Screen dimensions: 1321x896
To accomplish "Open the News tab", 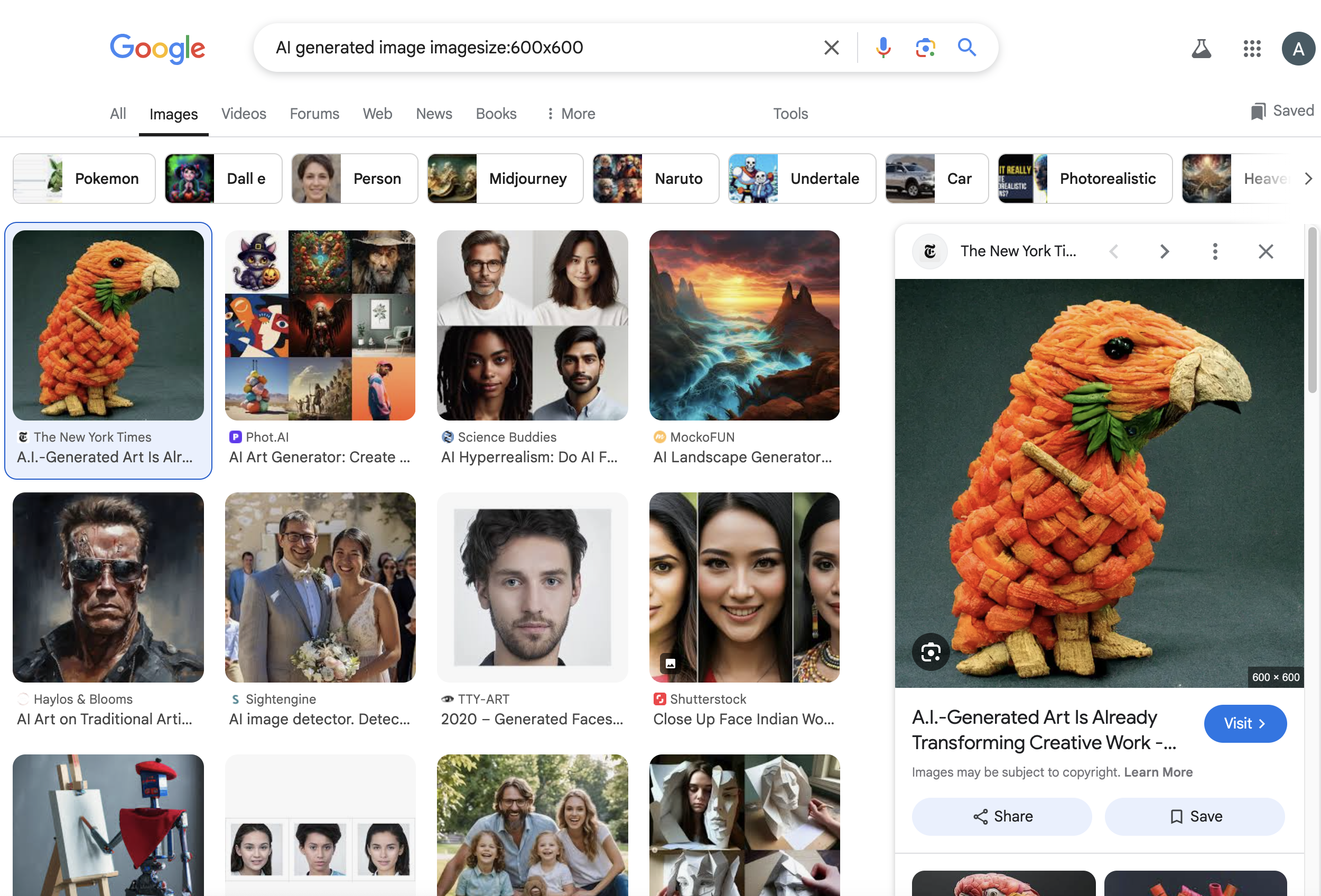I will click(434, 114).
